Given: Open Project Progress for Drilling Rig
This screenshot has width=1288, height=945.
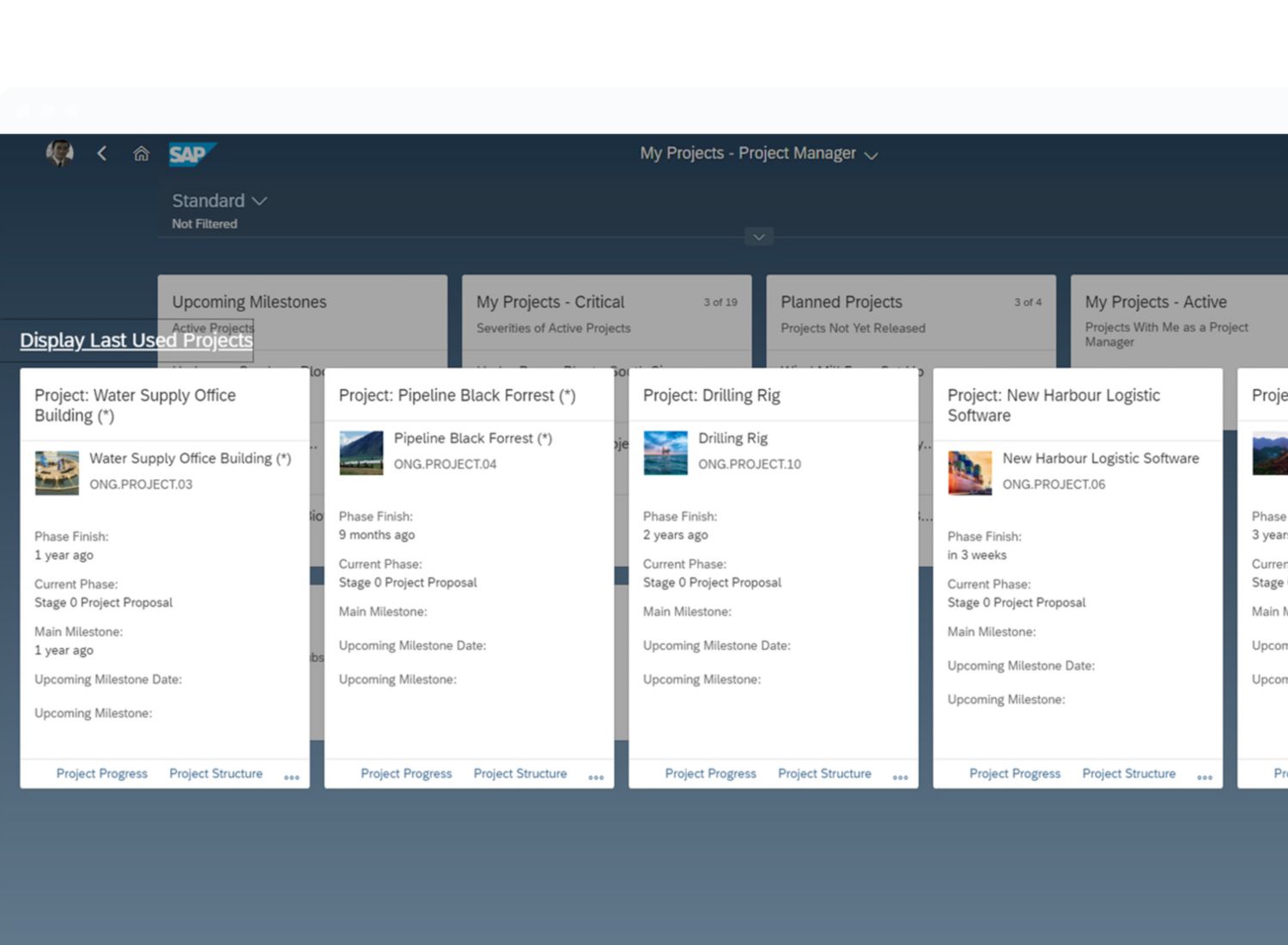Looking at the screenshot, I should click(710, 773).
